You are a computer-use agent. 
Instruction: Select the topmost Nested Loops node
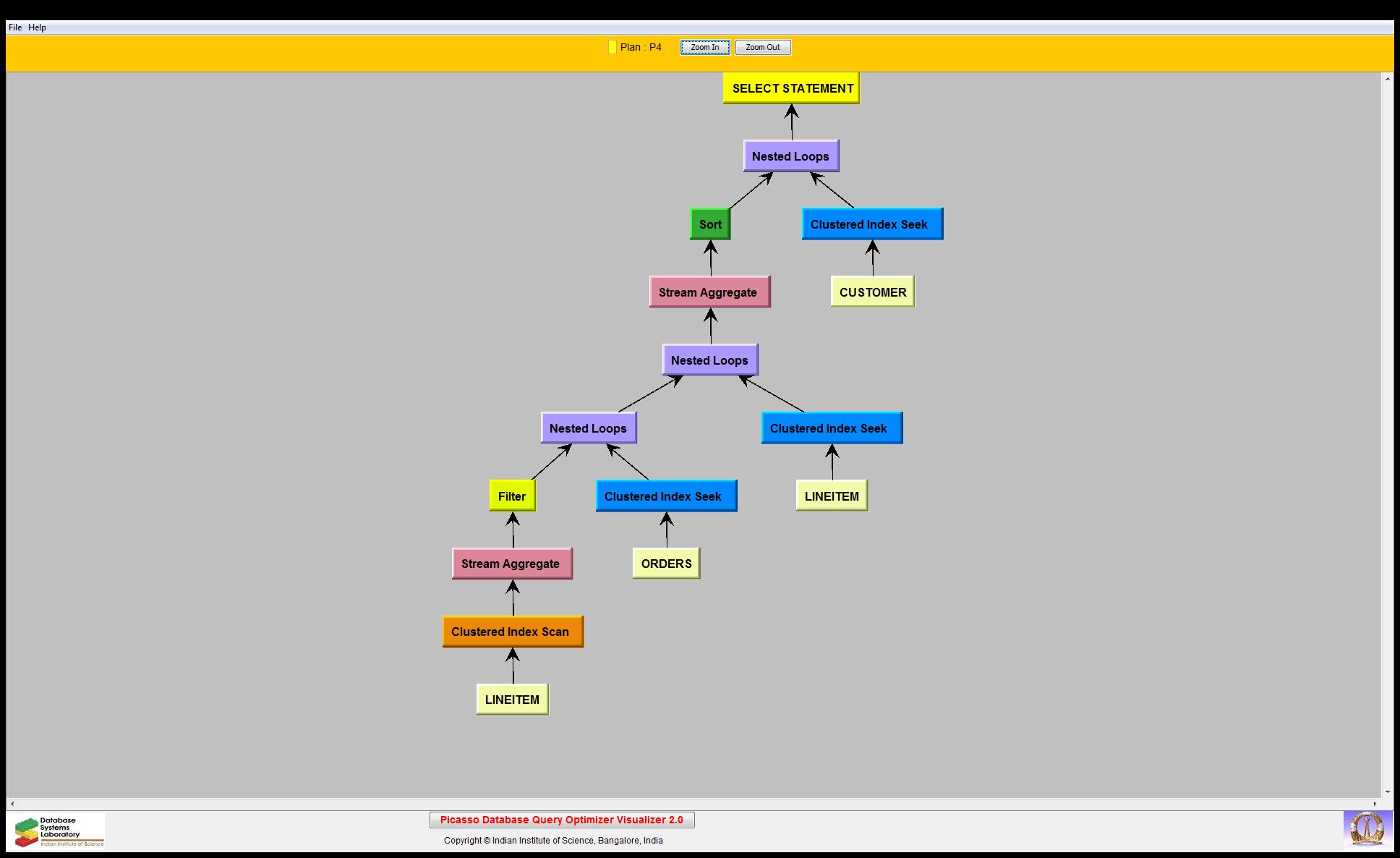click(790, 156)
